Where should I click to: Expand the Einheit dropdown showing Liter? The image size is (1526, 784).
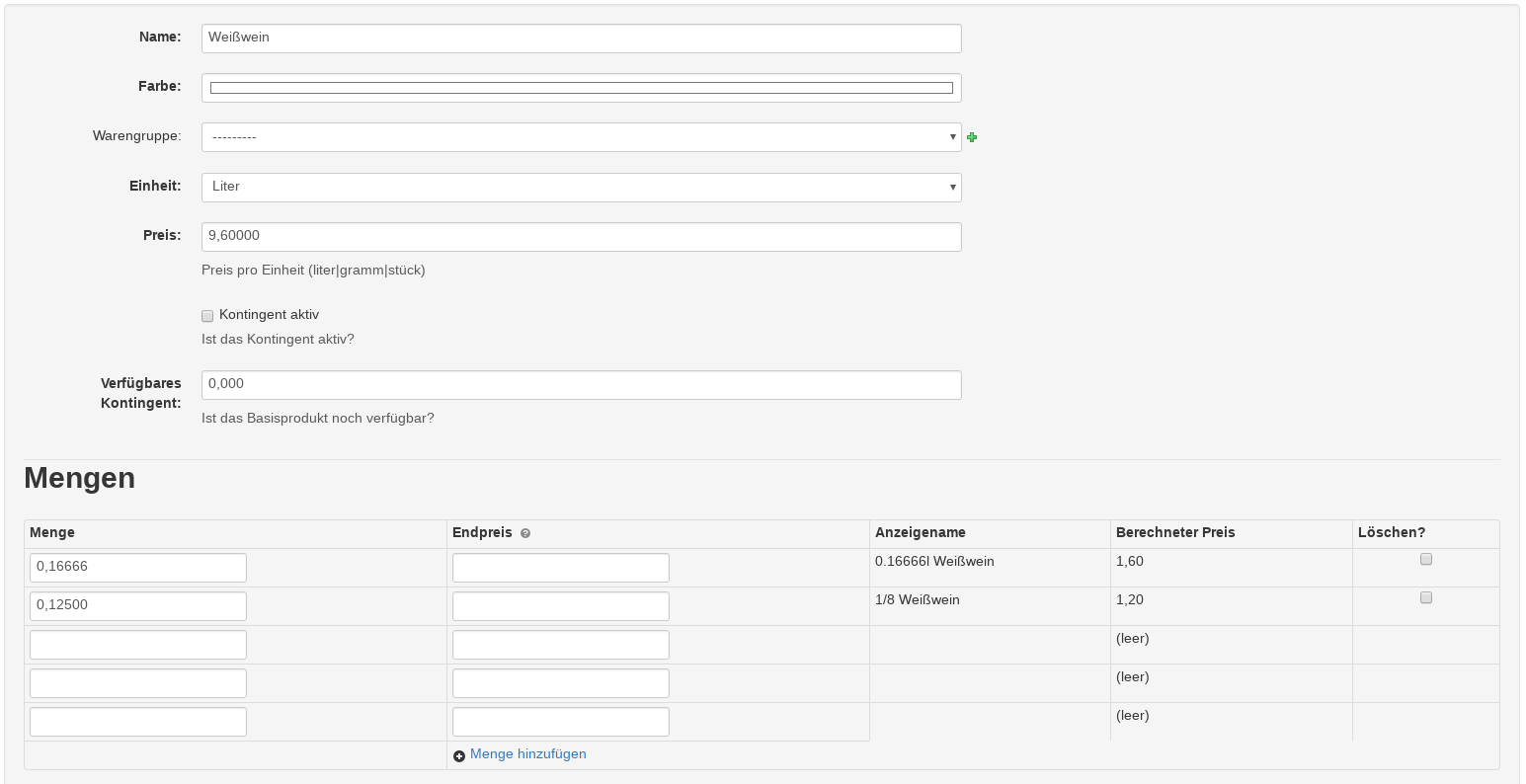[x=581, y=187]
